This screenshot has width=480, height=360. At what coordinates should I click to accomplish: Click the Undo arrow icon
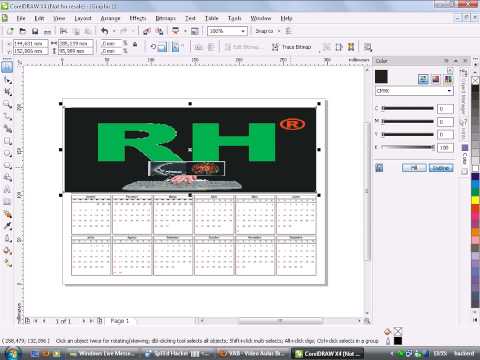(x=105, y=31)
